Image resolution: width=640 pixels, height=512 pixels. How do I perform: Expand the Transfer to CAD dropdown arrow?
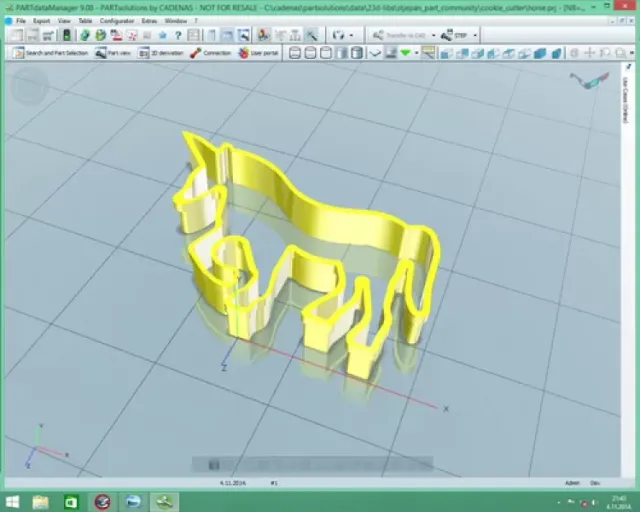(x=433, y=36)
